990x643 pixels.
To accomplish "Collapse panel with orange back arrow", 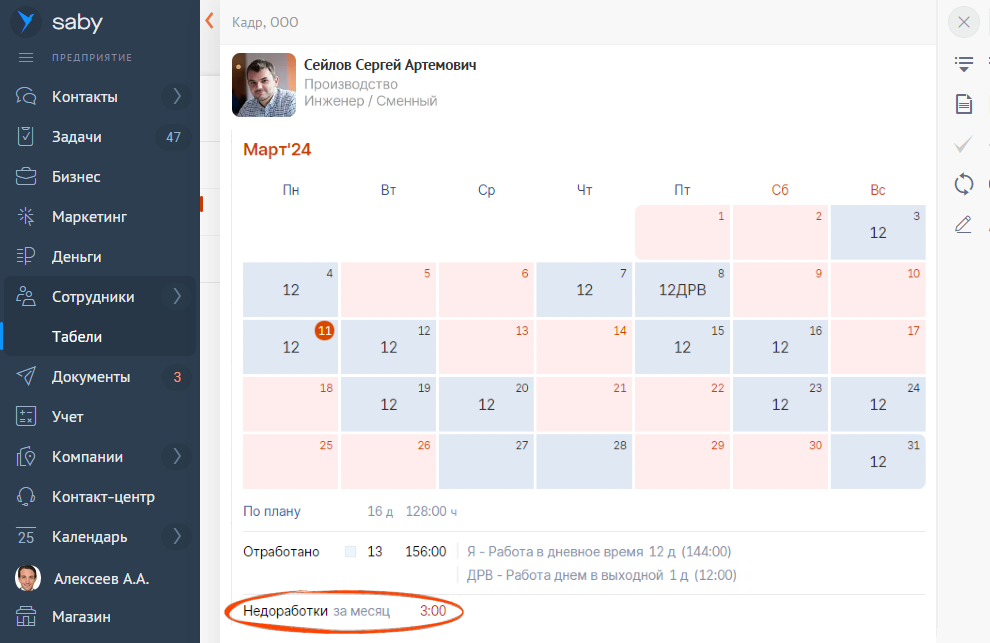I will coord(209,20).
